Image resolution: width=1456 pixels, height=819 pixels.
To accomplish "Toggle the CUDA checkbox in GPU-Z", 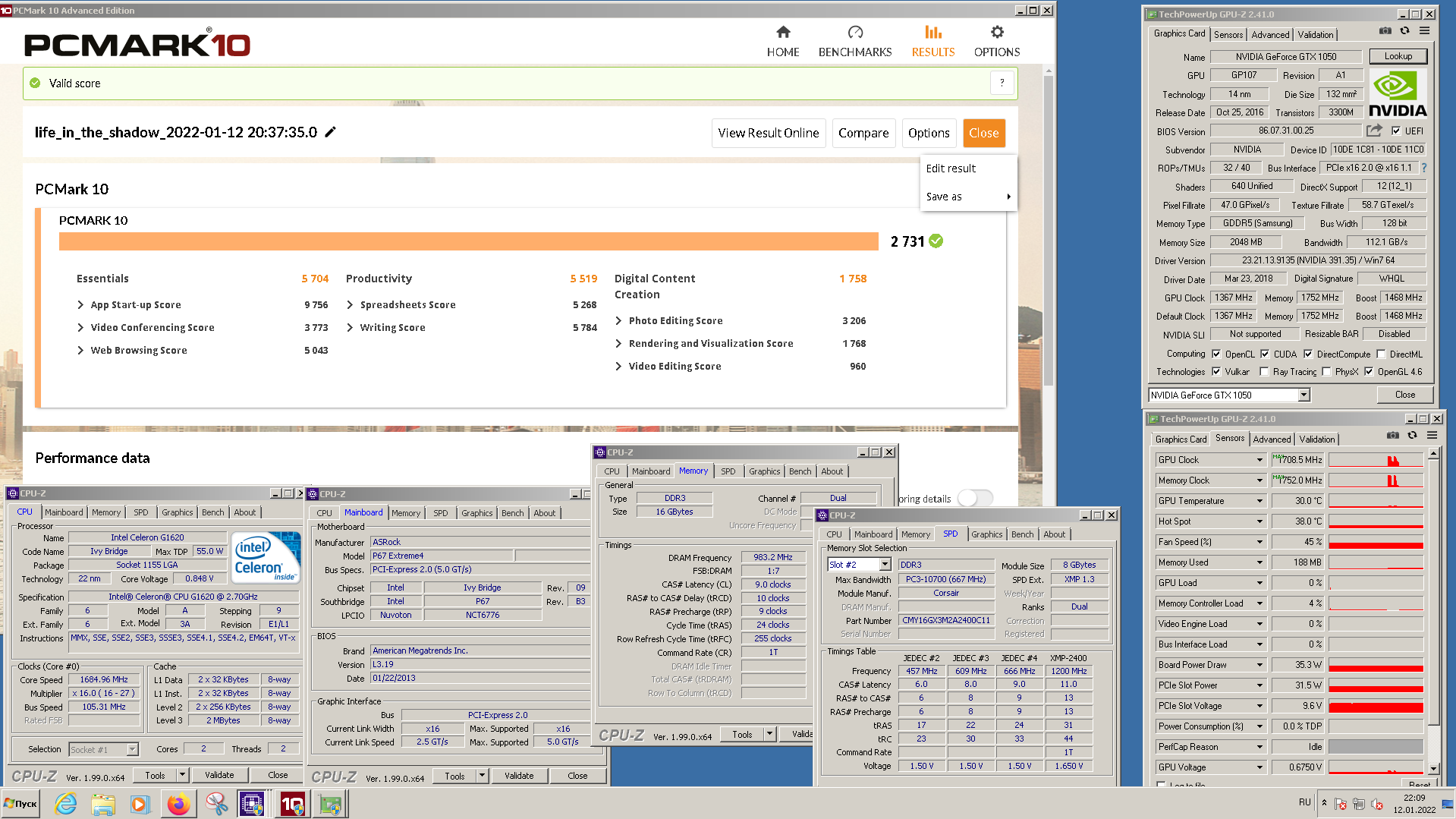I will (1265, 354).
